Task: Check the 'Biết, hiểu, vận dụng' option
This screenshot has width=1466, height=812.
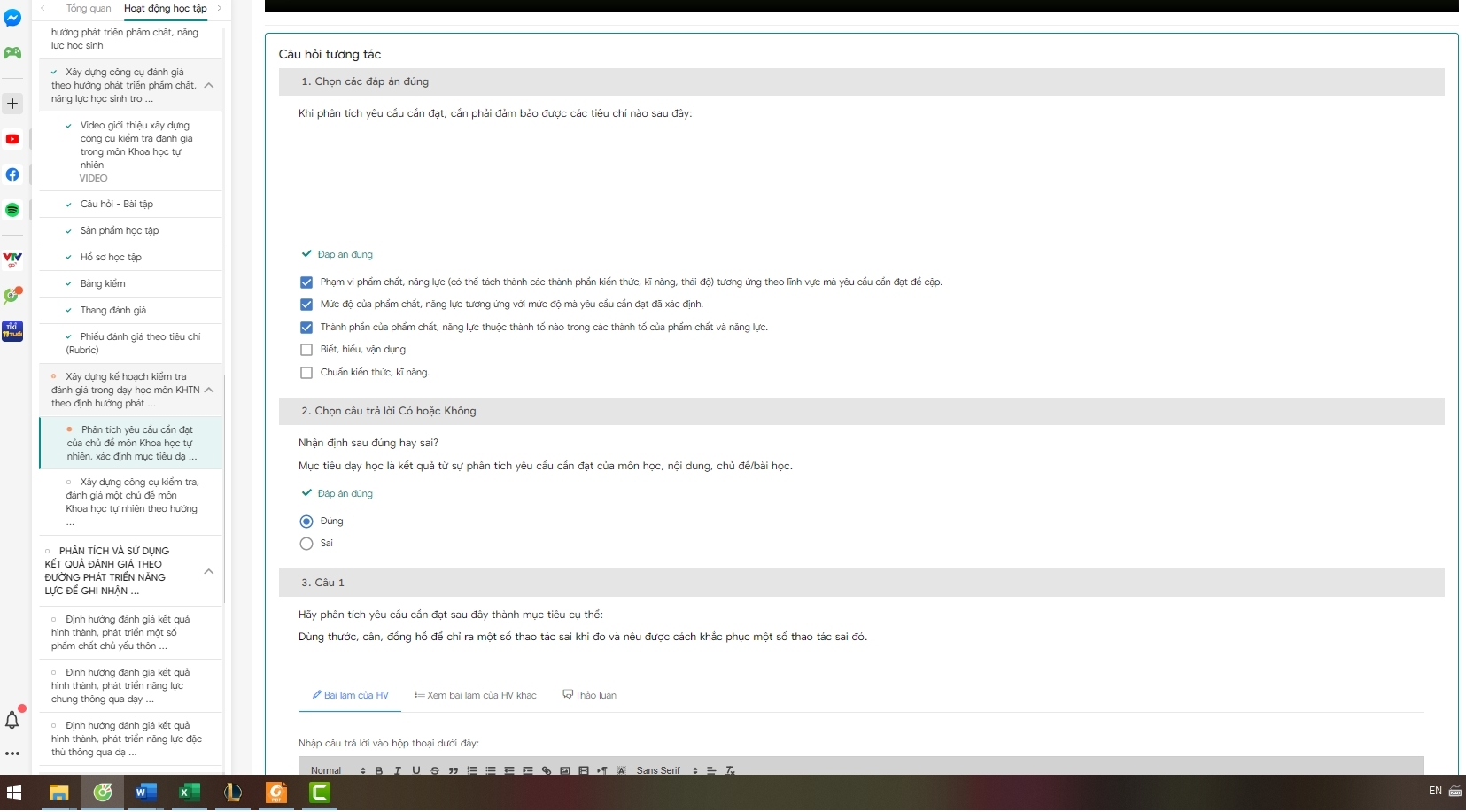Action: point(306,350)
